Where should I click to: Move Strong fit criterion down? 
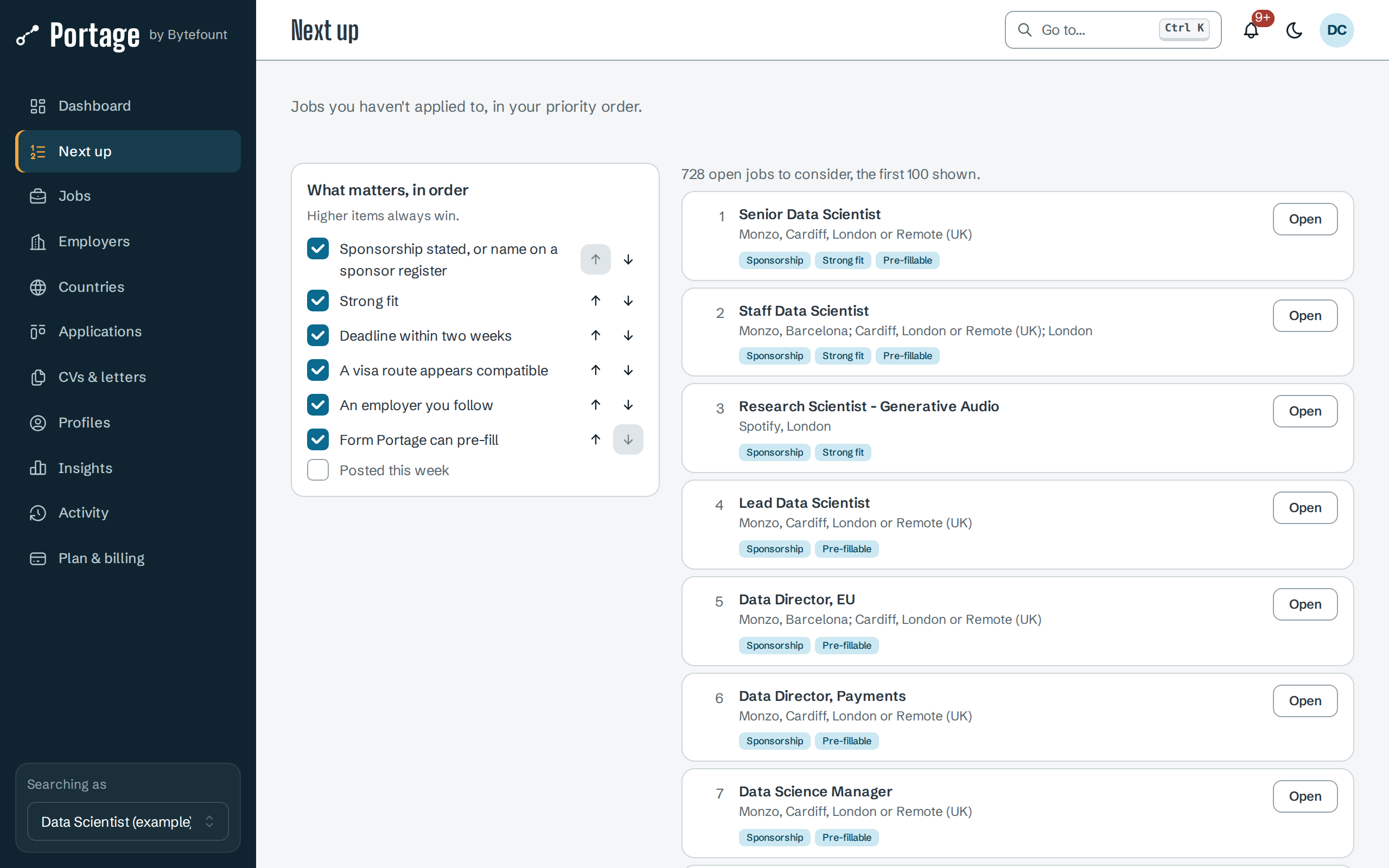pyautogui.click(x=628, y=301)
